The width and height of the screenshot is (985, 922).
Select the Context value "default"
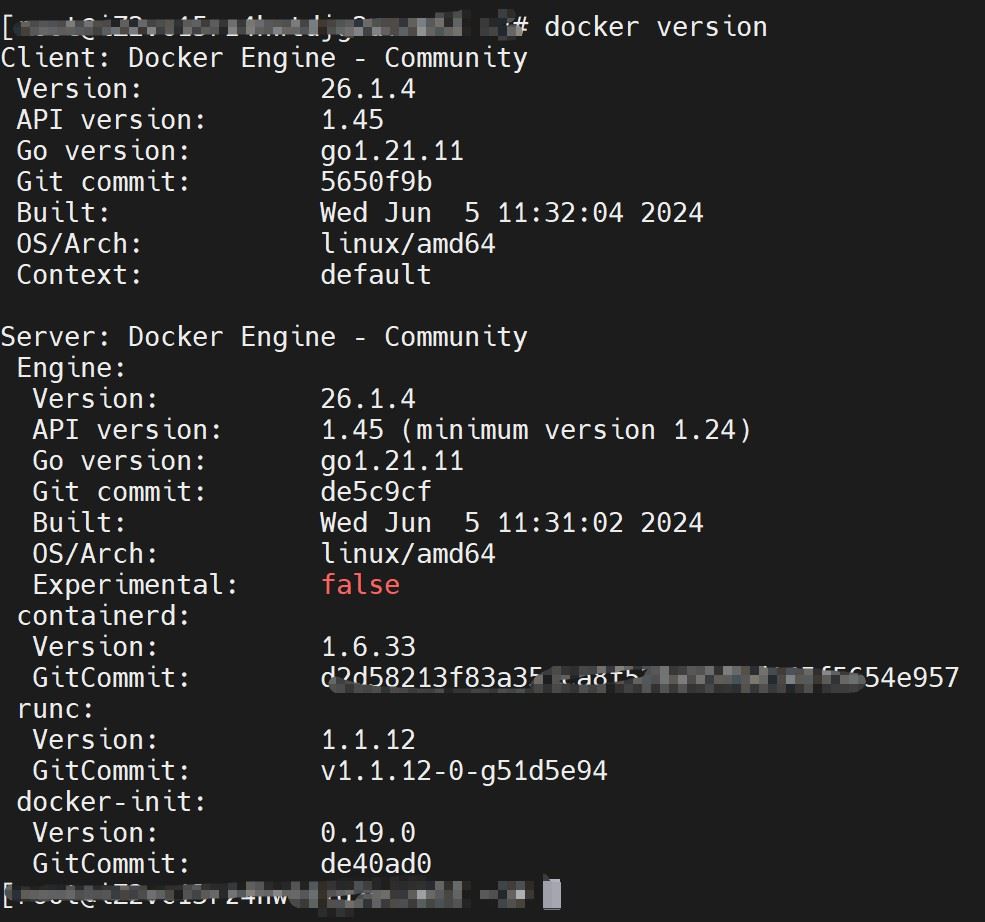[376, 275]
